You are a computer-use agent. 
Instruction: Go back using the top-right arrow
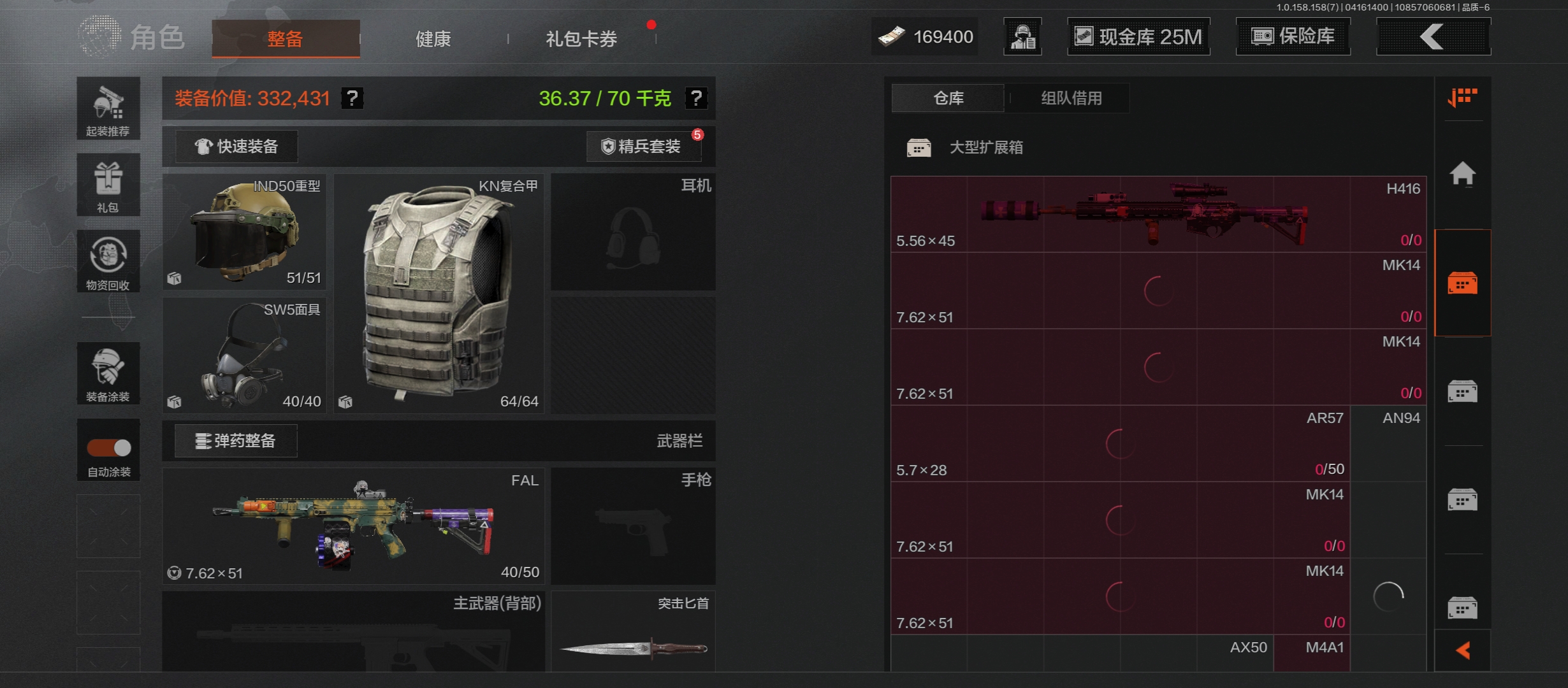[x=1433, y=36]
